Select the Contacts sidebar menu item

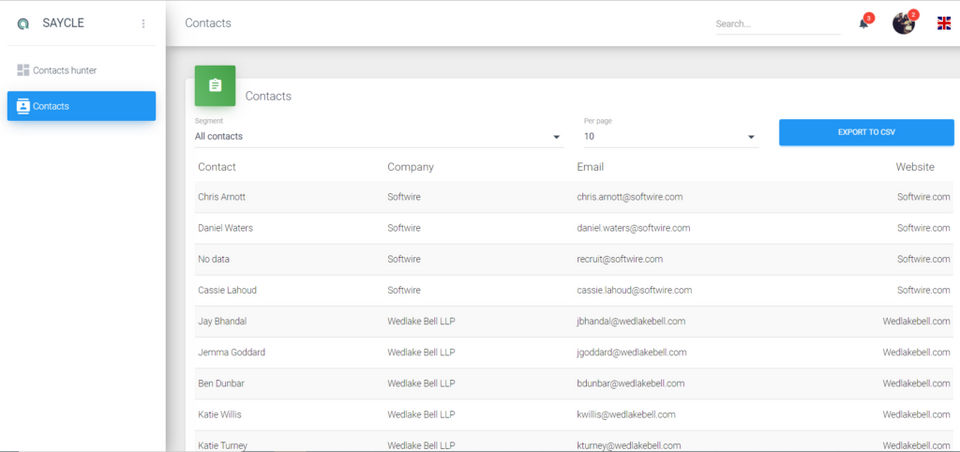point(81,106)
